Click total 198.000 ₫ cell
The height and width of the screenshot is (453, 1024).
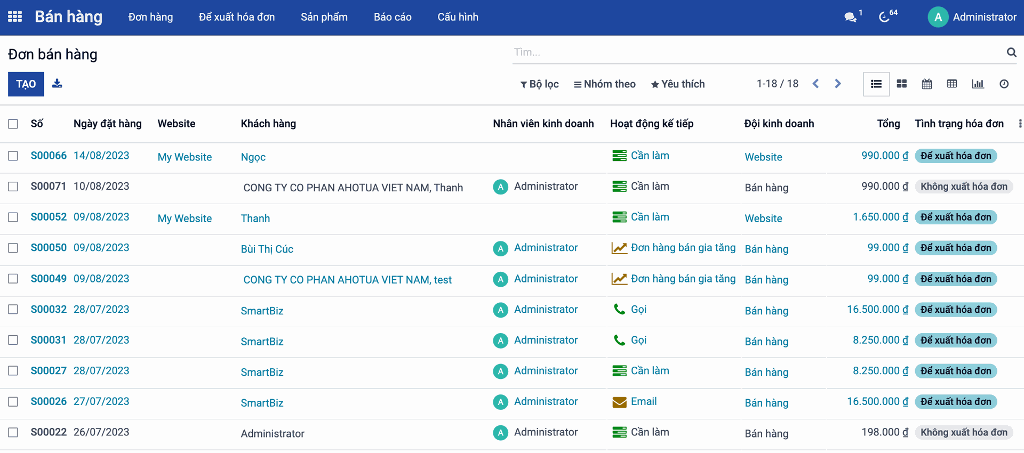click(x=885, y=432)
